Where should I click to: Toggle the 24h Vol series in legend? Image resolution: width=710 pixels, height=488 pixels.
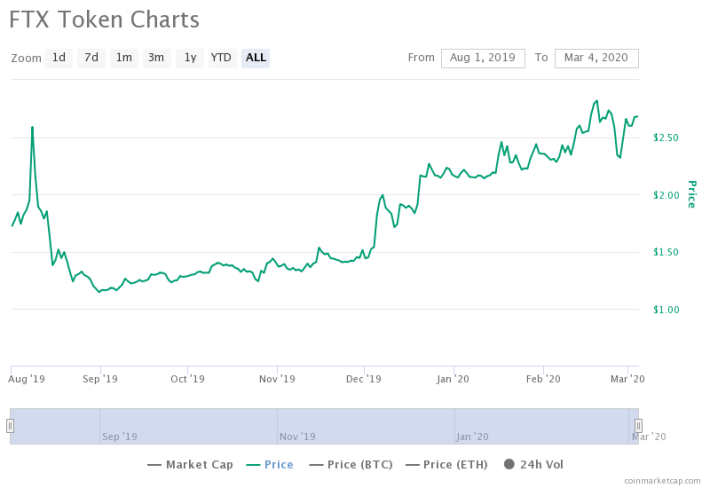pyautogui.click(x=533, y=464)
